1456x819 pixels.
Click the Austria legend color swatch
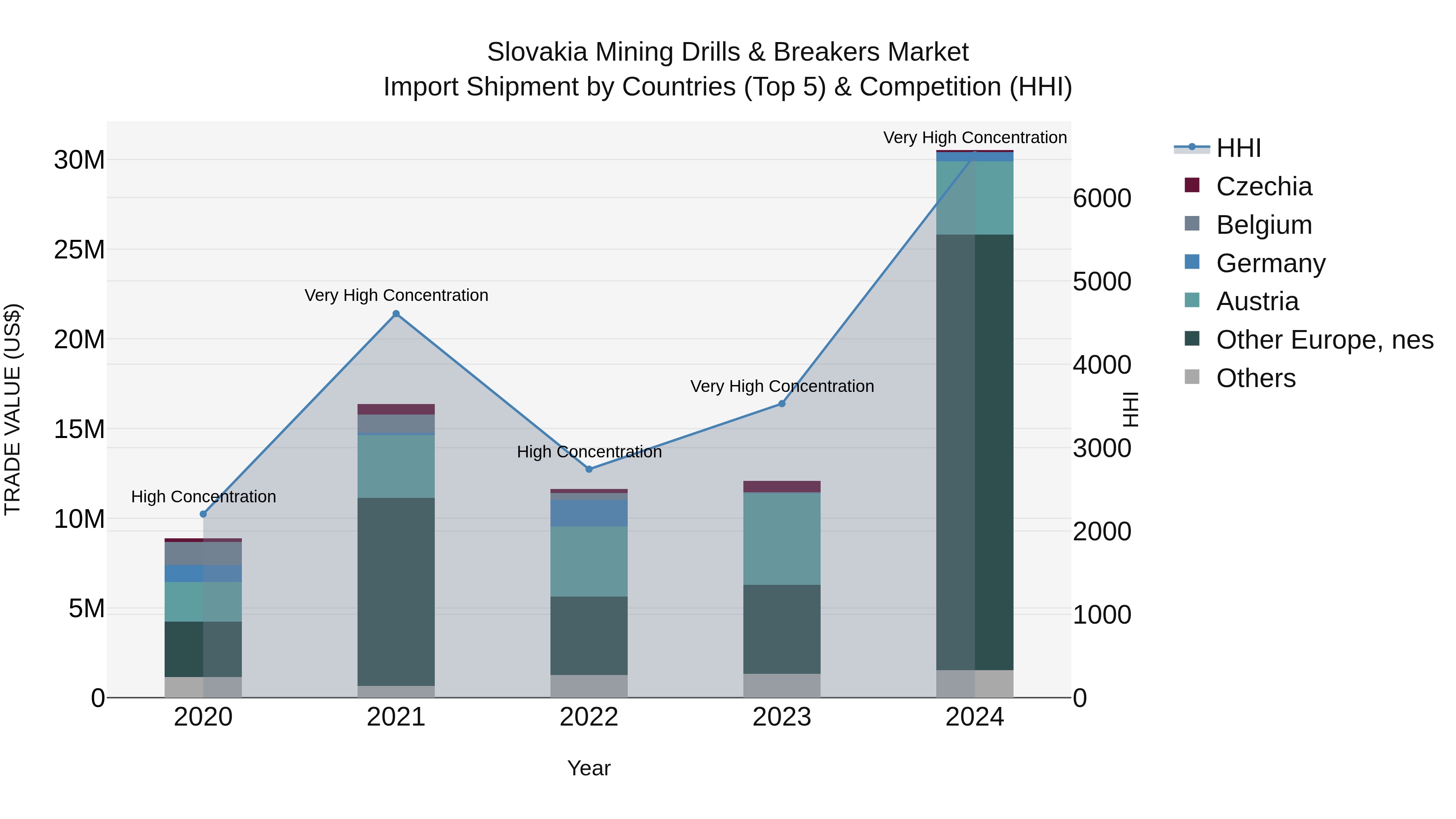pyautogui.click(x=1191, y=300)
